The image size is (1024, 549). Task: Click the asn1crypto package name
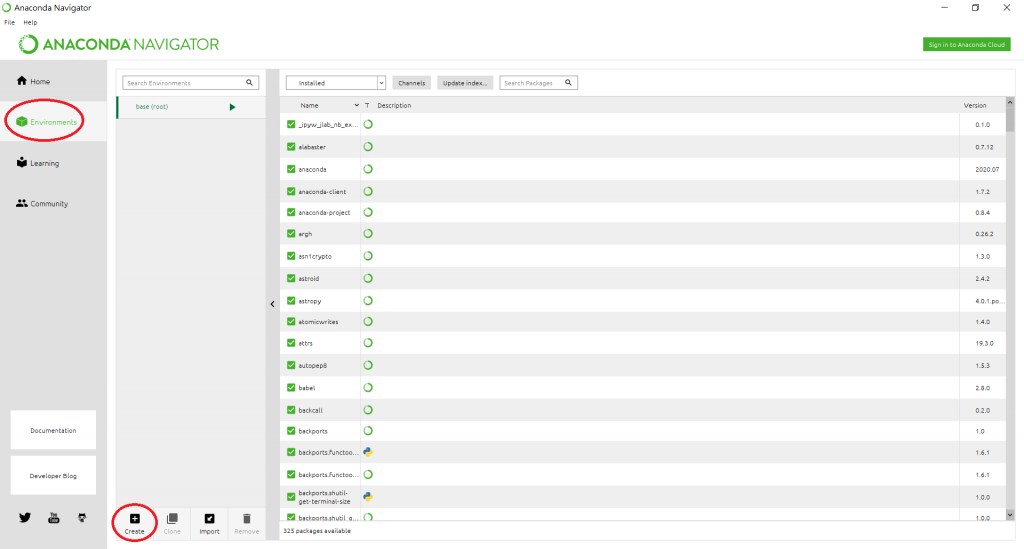coord(315,256)
